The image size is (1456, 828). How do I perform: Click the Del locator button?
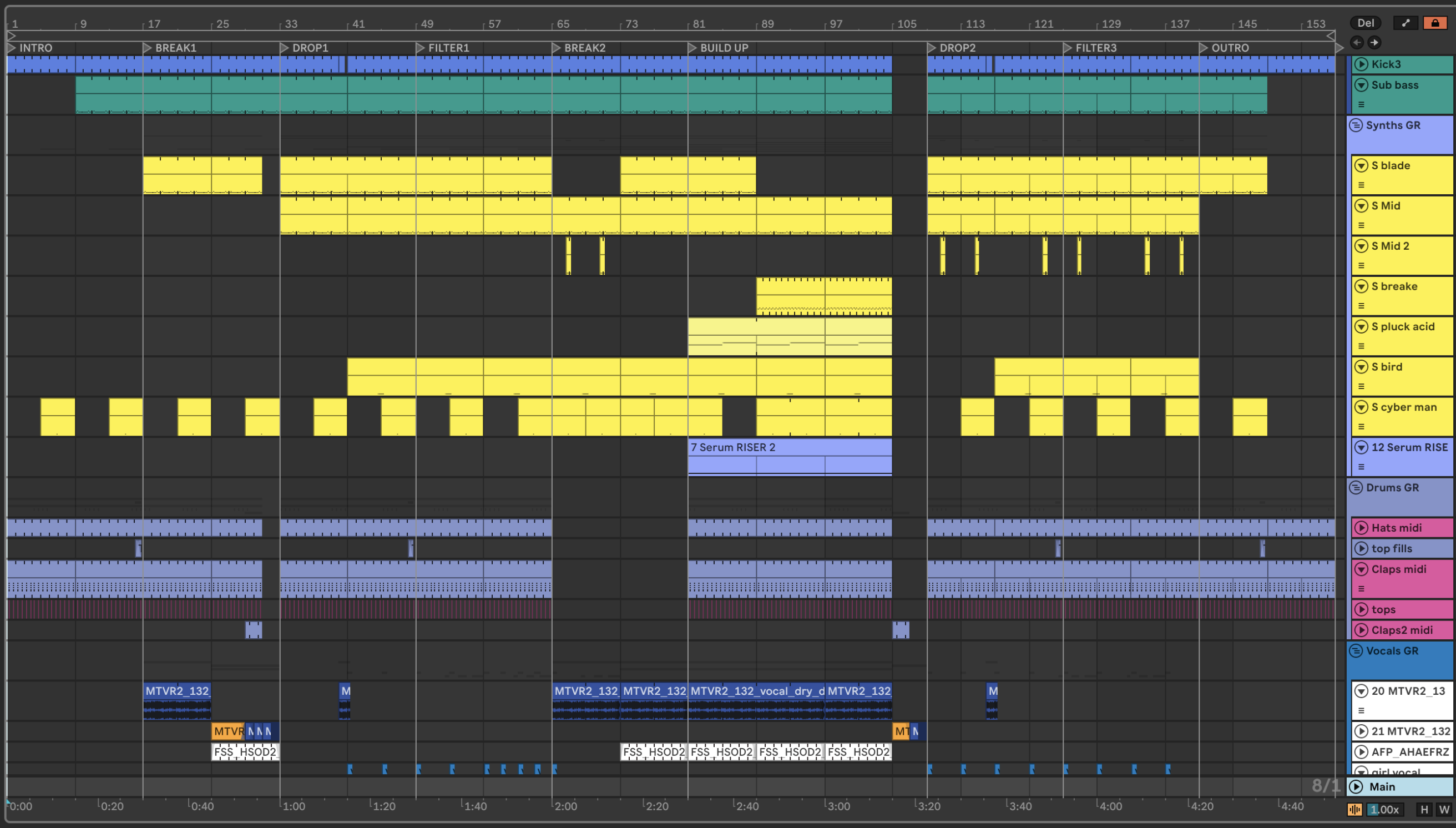(x=1365, y=23)
